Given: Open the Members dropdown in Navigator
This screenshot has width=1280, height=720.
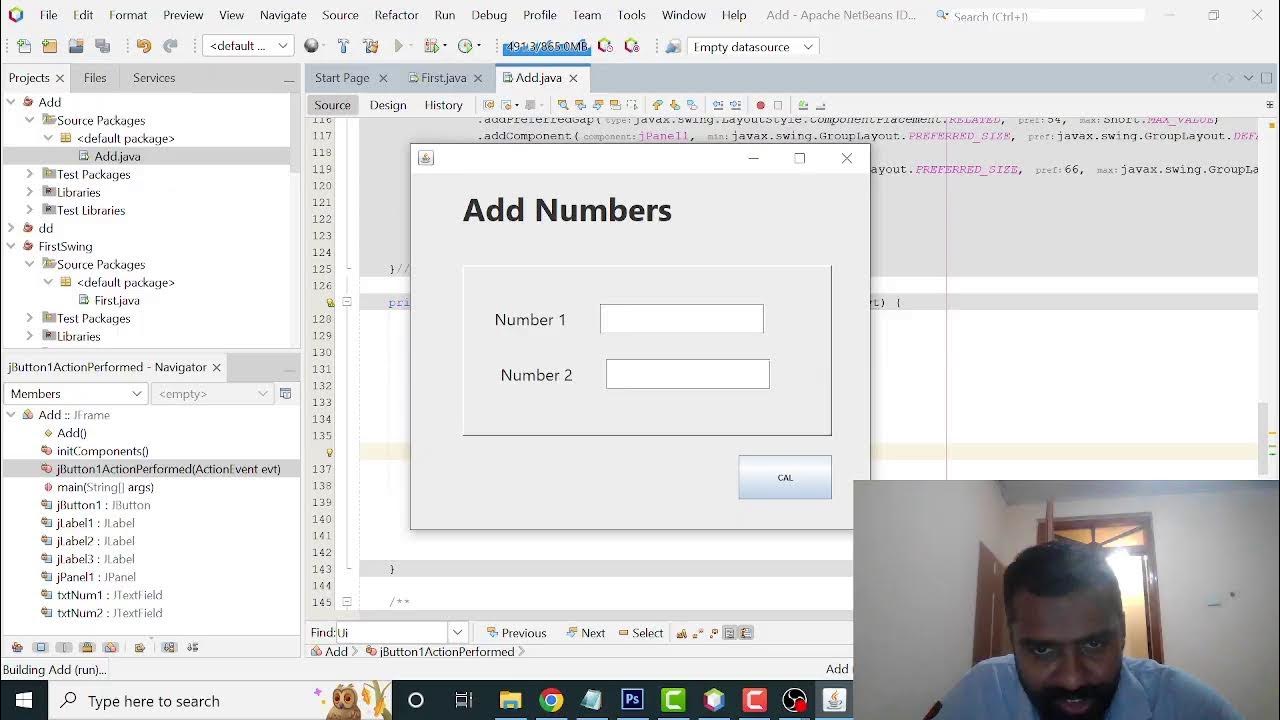Looking at the screenshot, I should pos(76,394).
